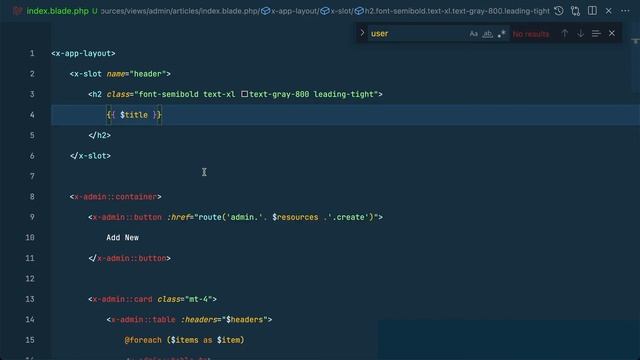Place cursor on '$title' variable
Viewport: 640px width, 360px height.
(134, 115)
